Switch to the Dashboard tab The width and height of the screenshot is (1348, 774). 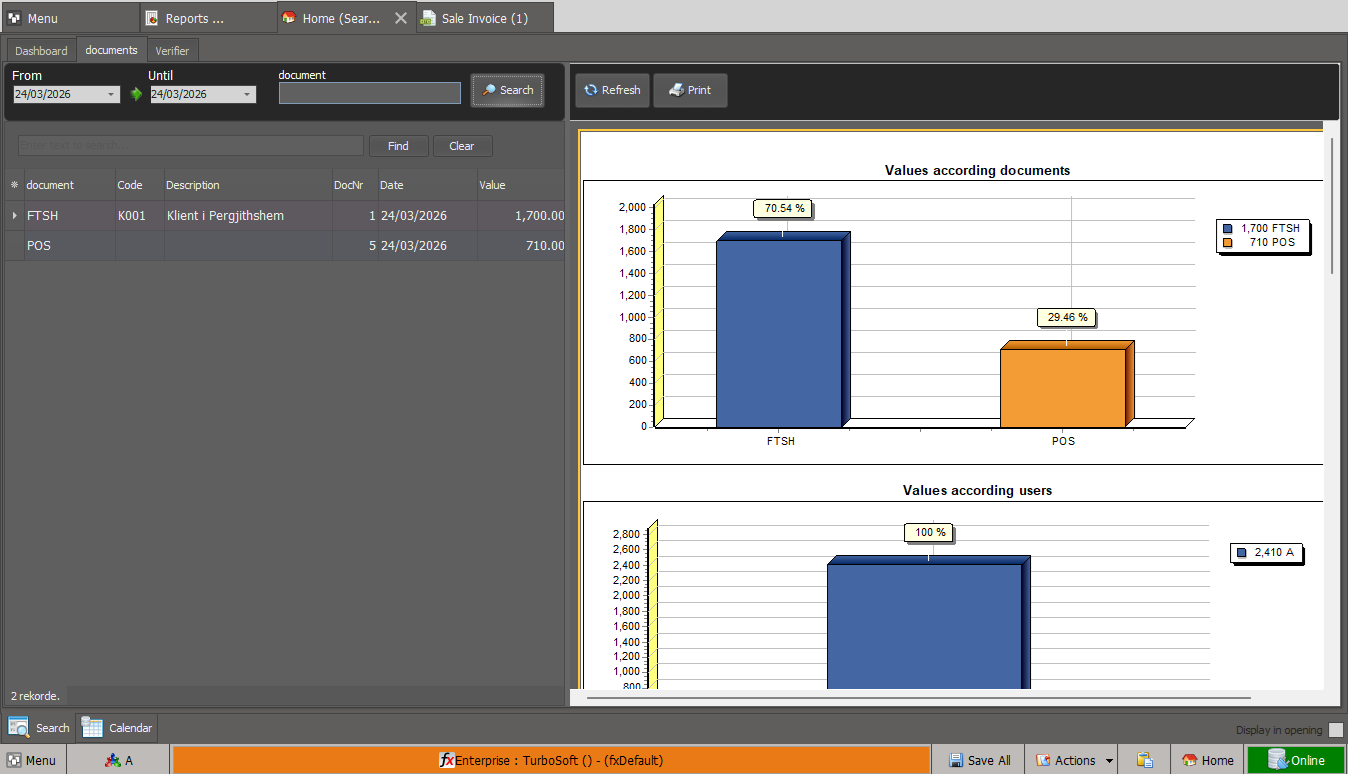click(x=41, y=50)
